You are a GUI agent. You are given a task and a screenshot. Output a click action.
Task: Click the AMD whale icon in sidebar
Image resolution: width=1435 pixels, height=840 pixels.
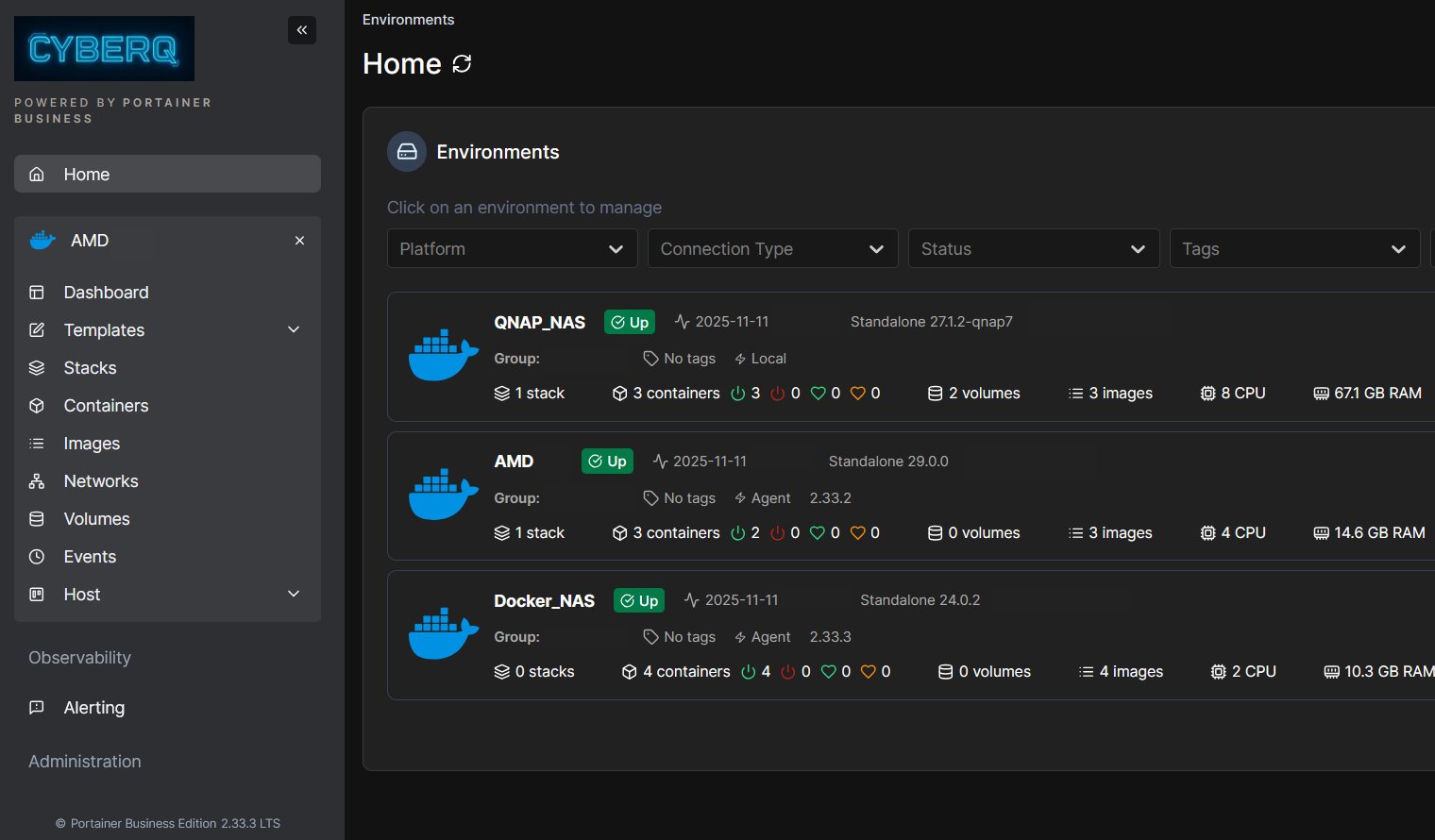(x=42, y=241)
